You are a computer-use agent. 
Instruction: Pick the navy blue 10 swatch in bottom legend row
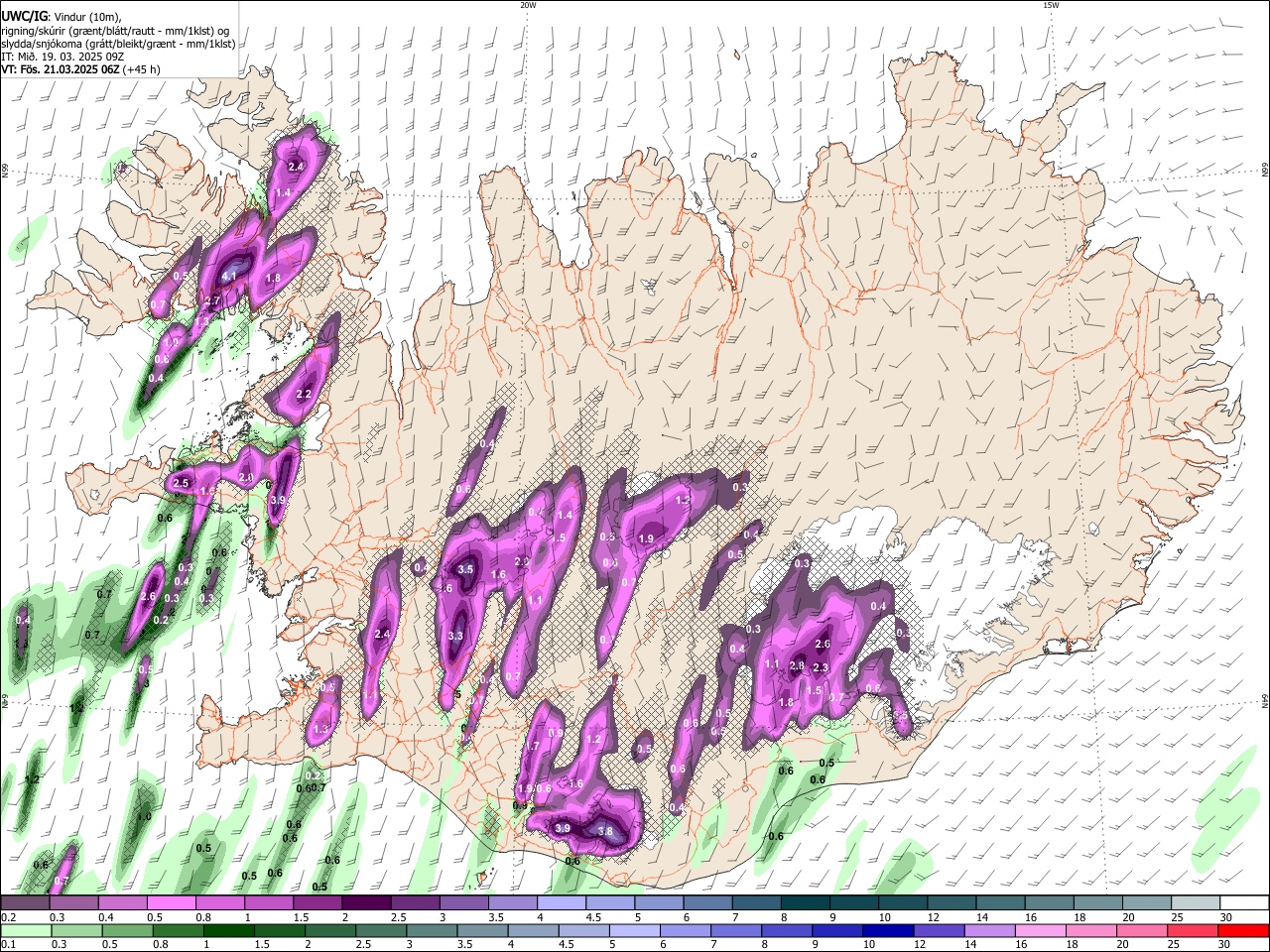point(888,930)
